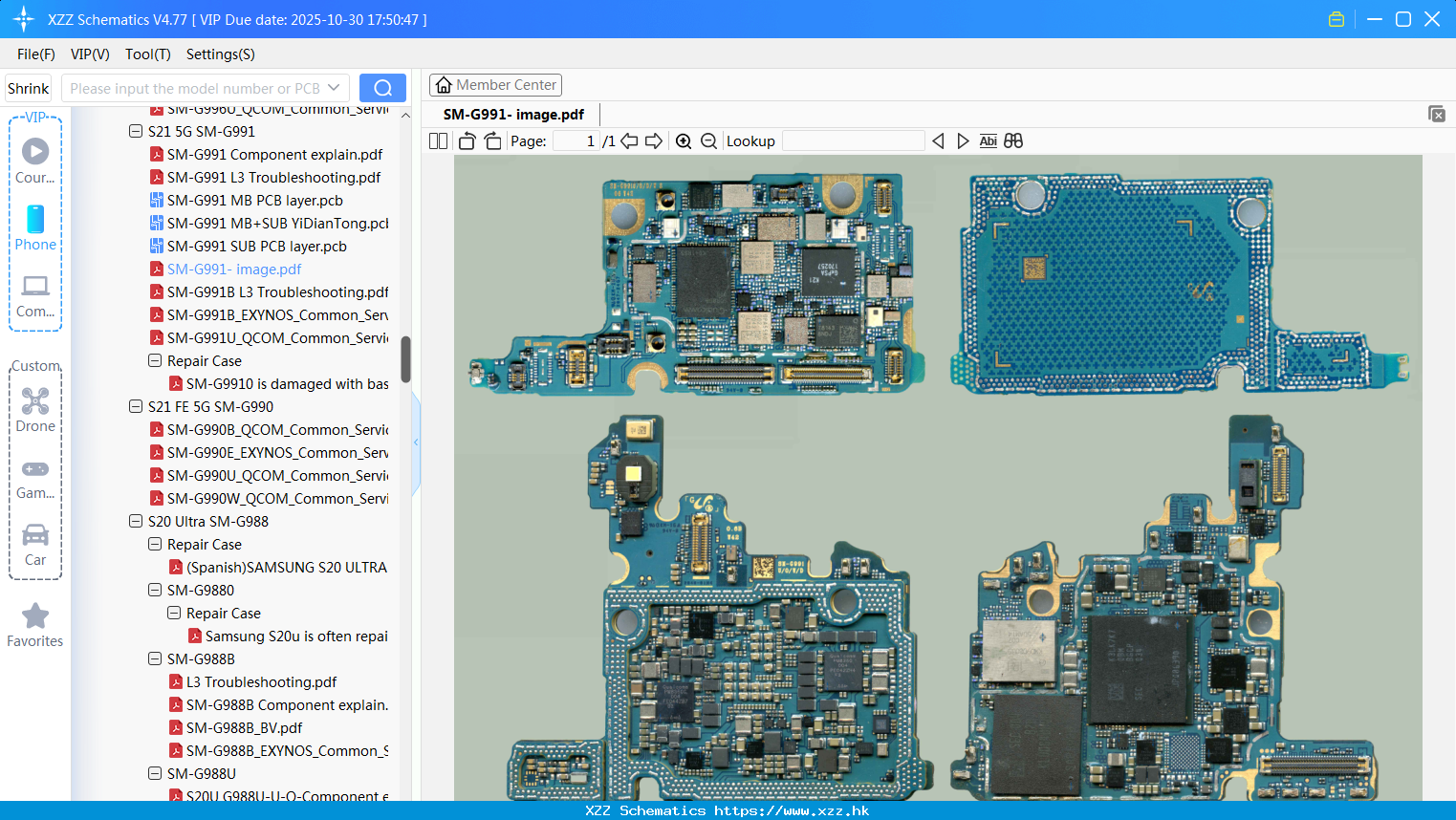Collapse the SM-G9880 node
1456x820 pixels.
coord(155,591)
